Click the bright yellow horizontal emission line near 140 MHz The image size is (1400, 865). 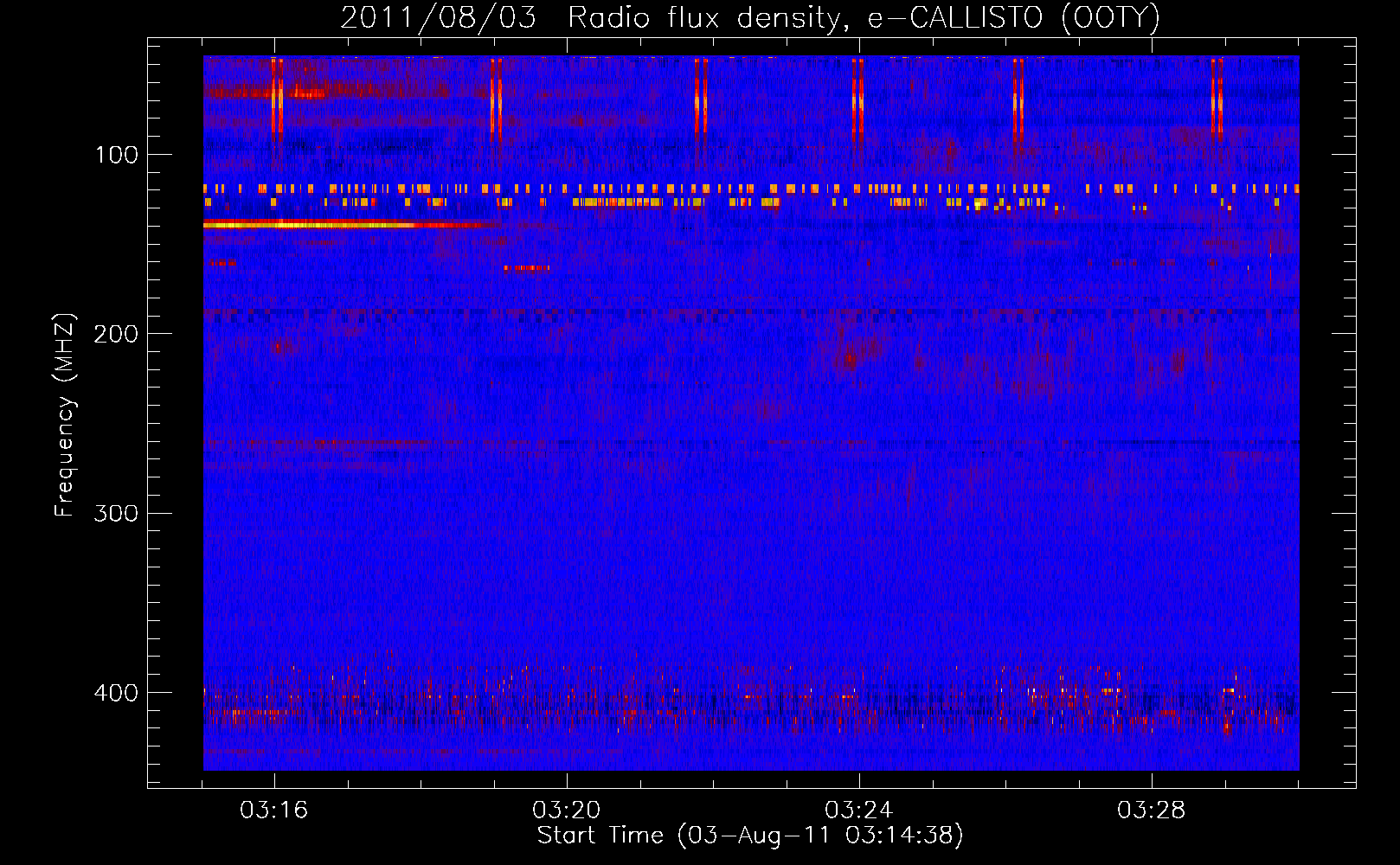coord(350,224)
